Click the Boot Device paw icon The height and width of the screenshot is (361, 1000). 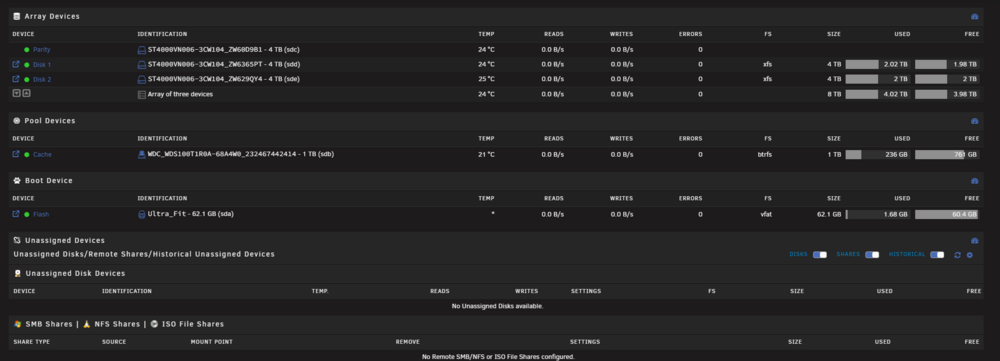click(x=17, y=180)
